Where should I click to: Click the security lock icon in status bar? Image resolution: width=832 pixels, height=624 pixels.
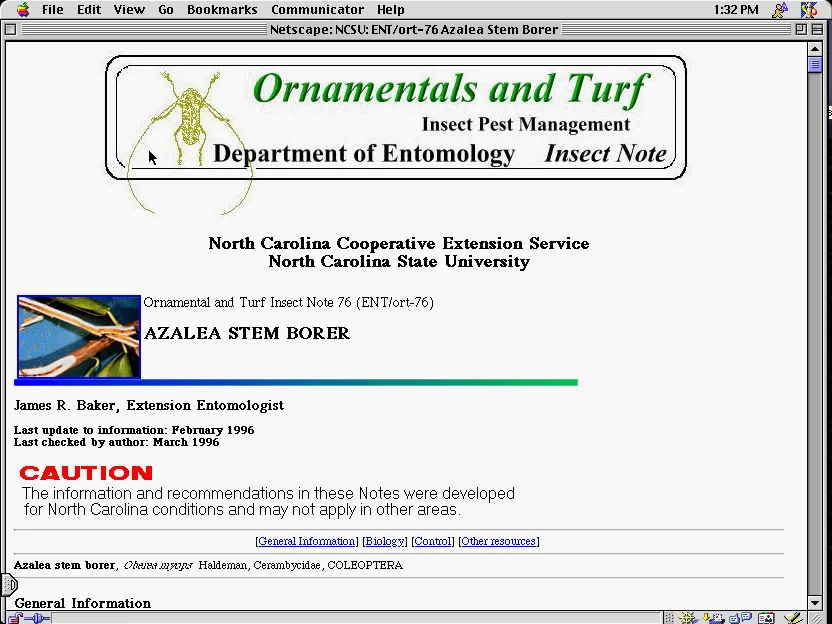click(14, 618)
